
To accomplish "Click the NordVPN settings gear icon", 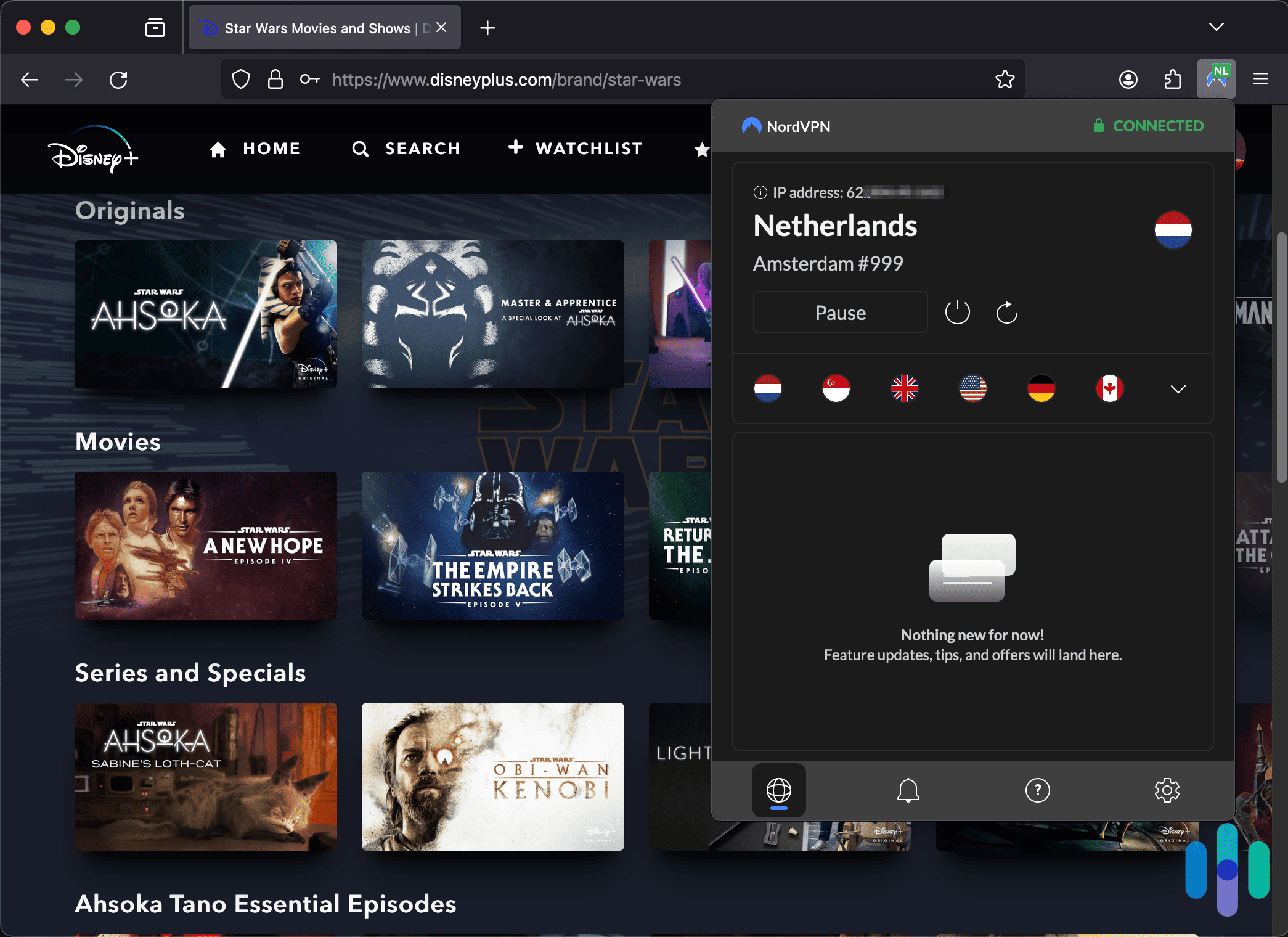I will tap(1167, 789).
